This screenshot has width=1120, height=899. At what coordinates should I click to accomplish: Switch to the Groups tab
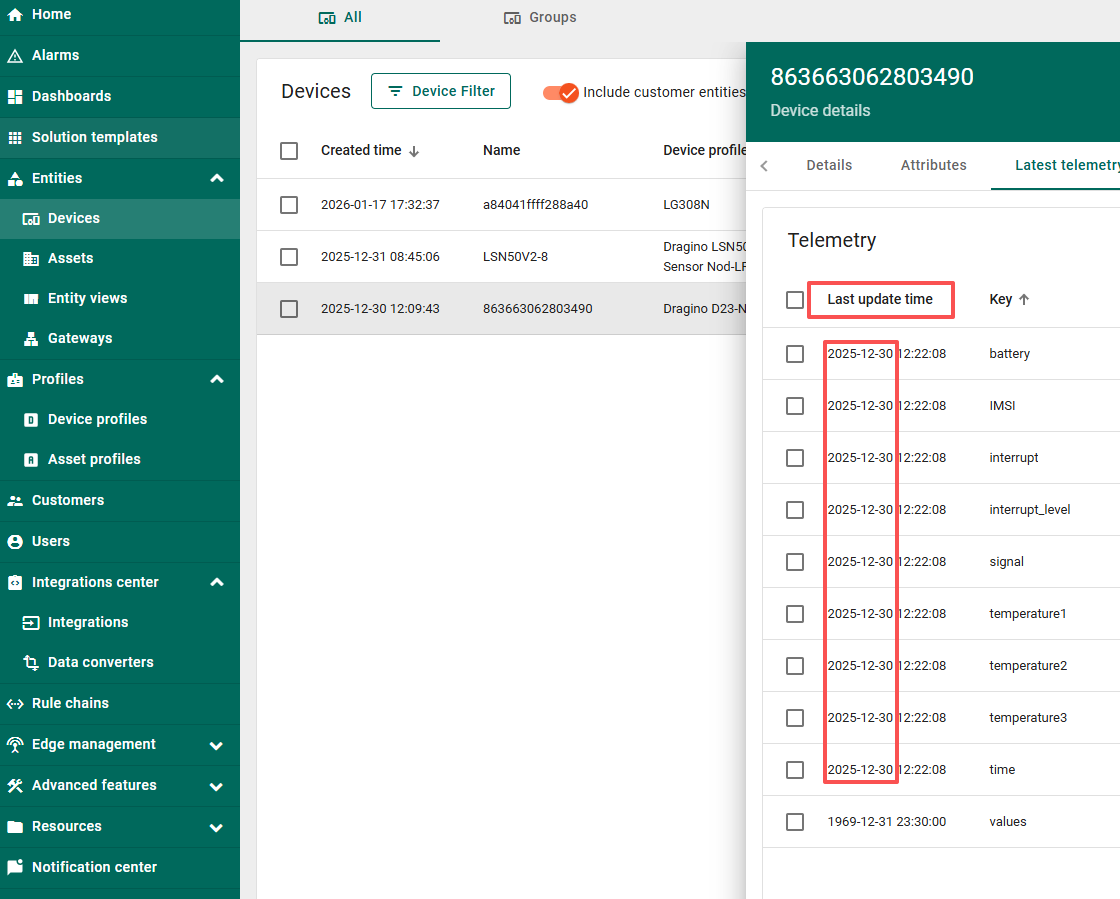540,18
